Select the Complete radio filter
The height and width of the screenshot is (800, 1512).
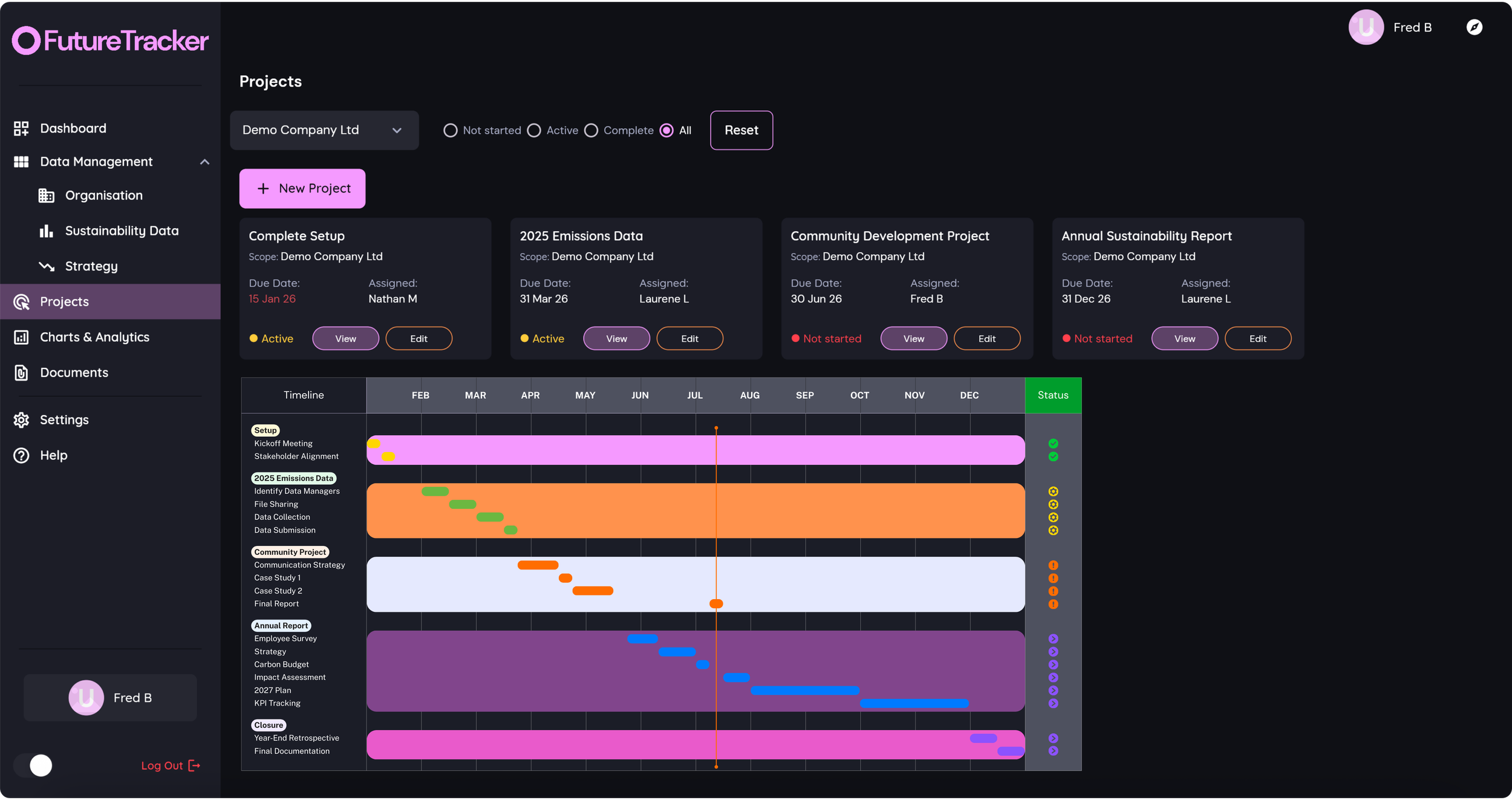[x=591, y=131]
